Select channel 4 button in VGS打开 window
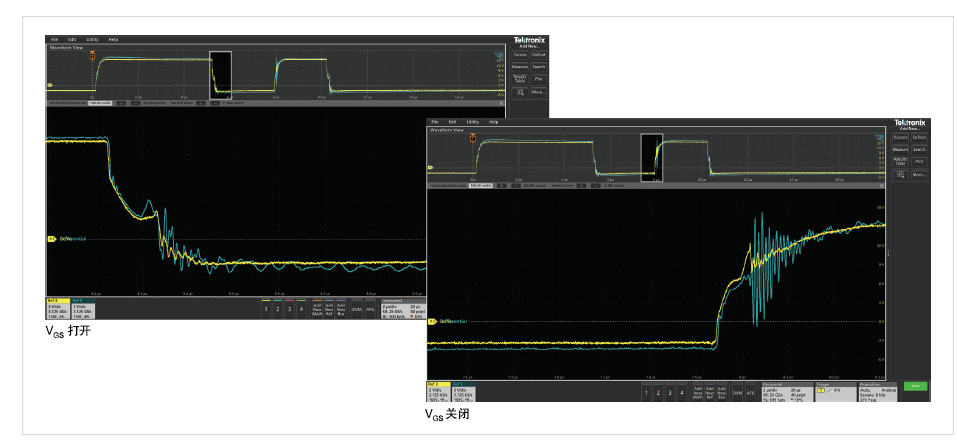The width and height of the screenshot is (957, 440). tap(301, 309)
